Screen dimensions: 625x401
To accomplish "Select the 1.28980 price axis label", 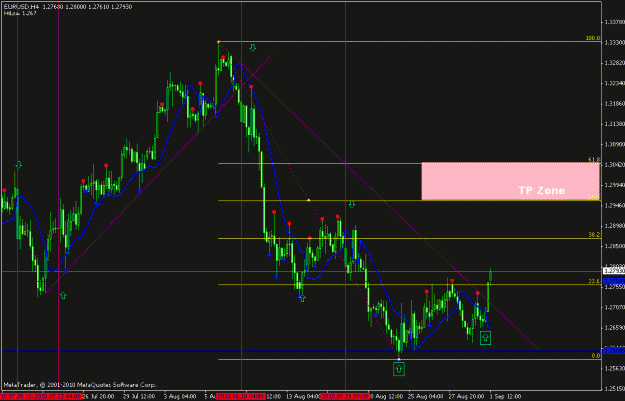I will pyautogui.click(x=614, y=226).
